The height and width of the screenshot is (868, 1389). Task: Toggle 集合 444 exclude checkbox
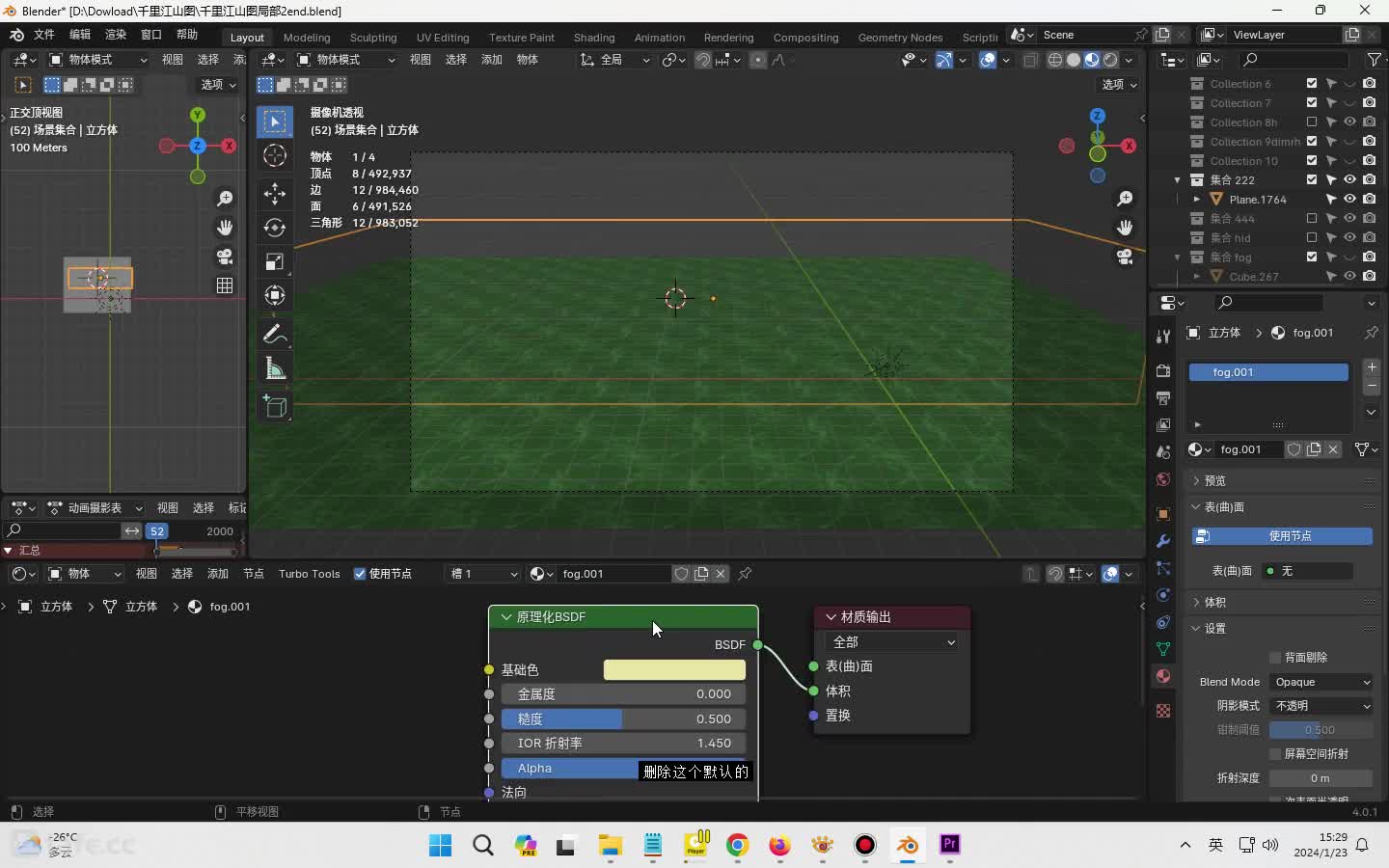(1312, 219)
